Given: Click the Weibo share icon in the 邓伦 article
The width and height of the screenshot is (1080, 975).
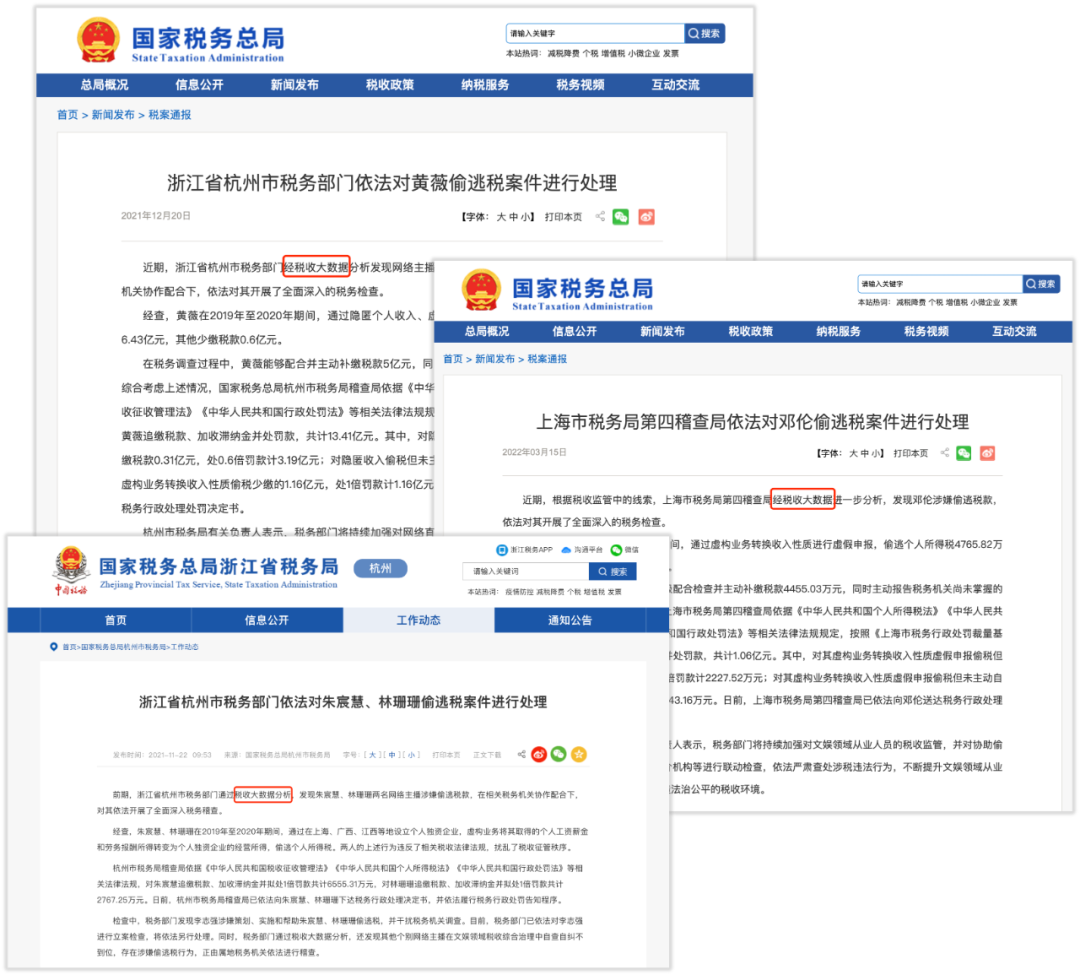Looking at the screenshot, I should click(x=987, y=453).
